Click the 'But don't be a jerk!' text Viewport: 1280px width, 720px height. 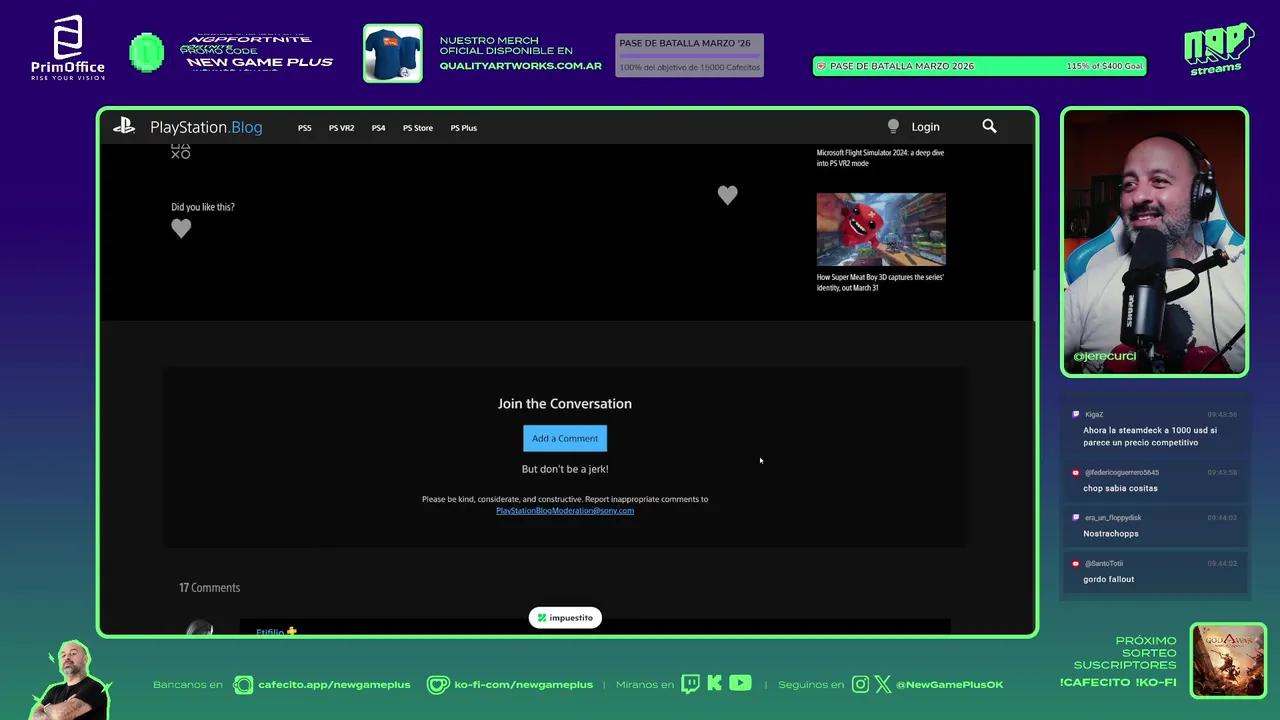coord(565,469)
